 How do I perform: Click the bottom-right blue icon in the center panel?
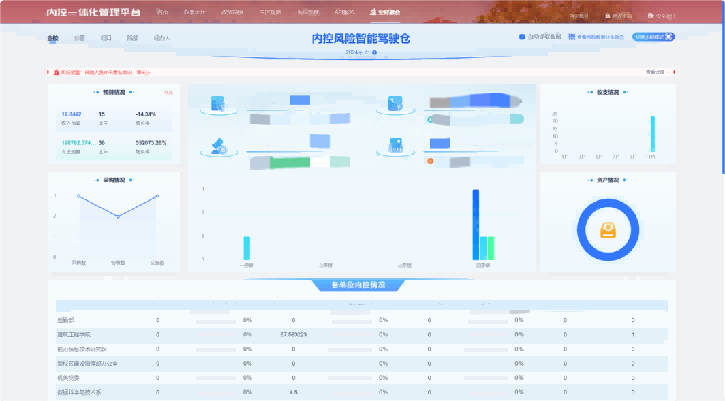395,147
